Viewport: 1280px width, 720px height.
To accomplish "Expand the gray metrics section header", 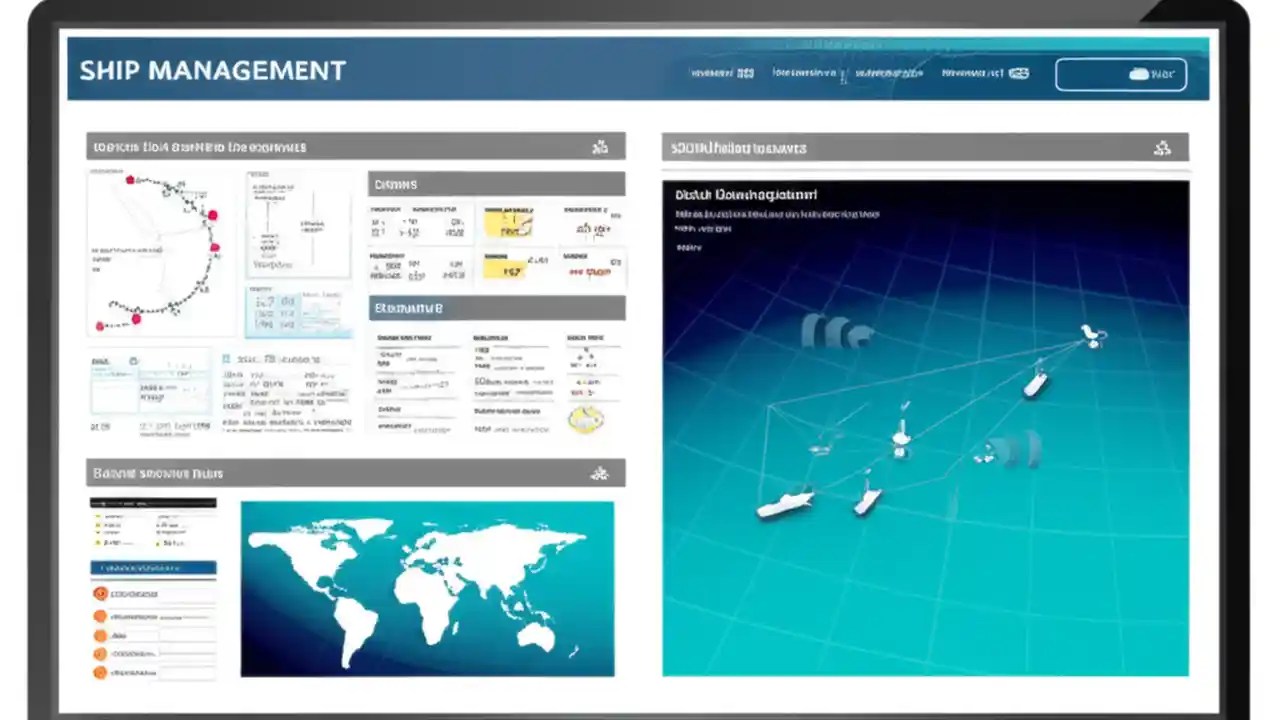I will click(497, 184).
